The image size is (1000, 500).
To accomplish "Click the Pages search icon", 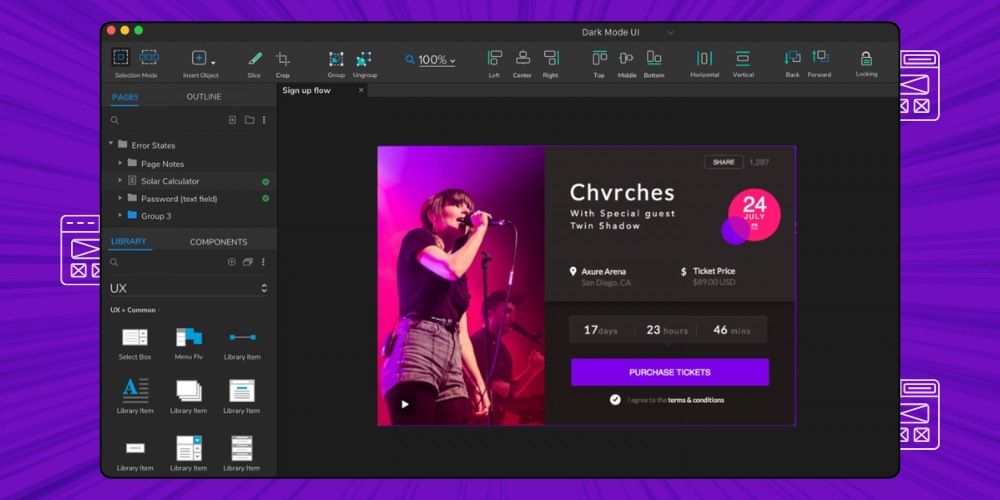I will 115,120.
